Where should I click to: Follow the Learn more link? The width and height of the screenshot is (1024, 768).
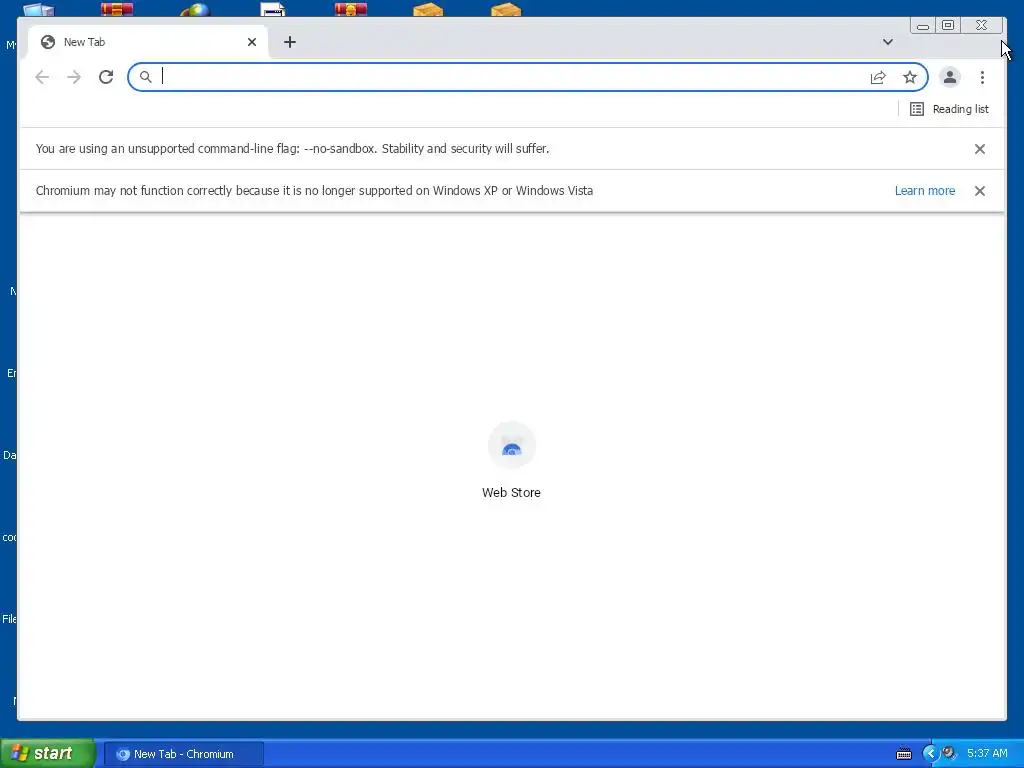pos(925,191)
